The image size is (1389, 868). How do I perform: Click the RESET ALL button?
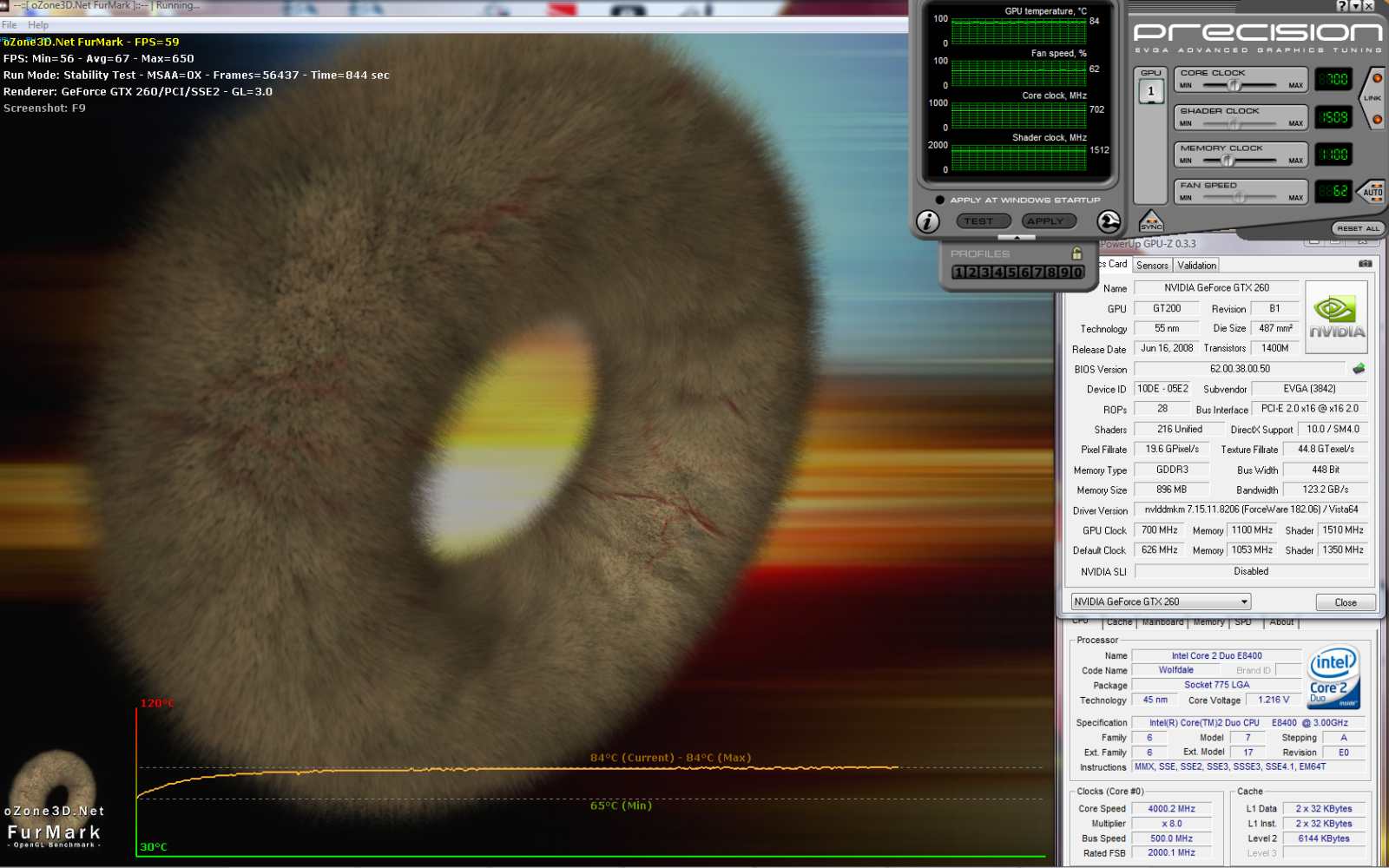tap(1357, 228)
